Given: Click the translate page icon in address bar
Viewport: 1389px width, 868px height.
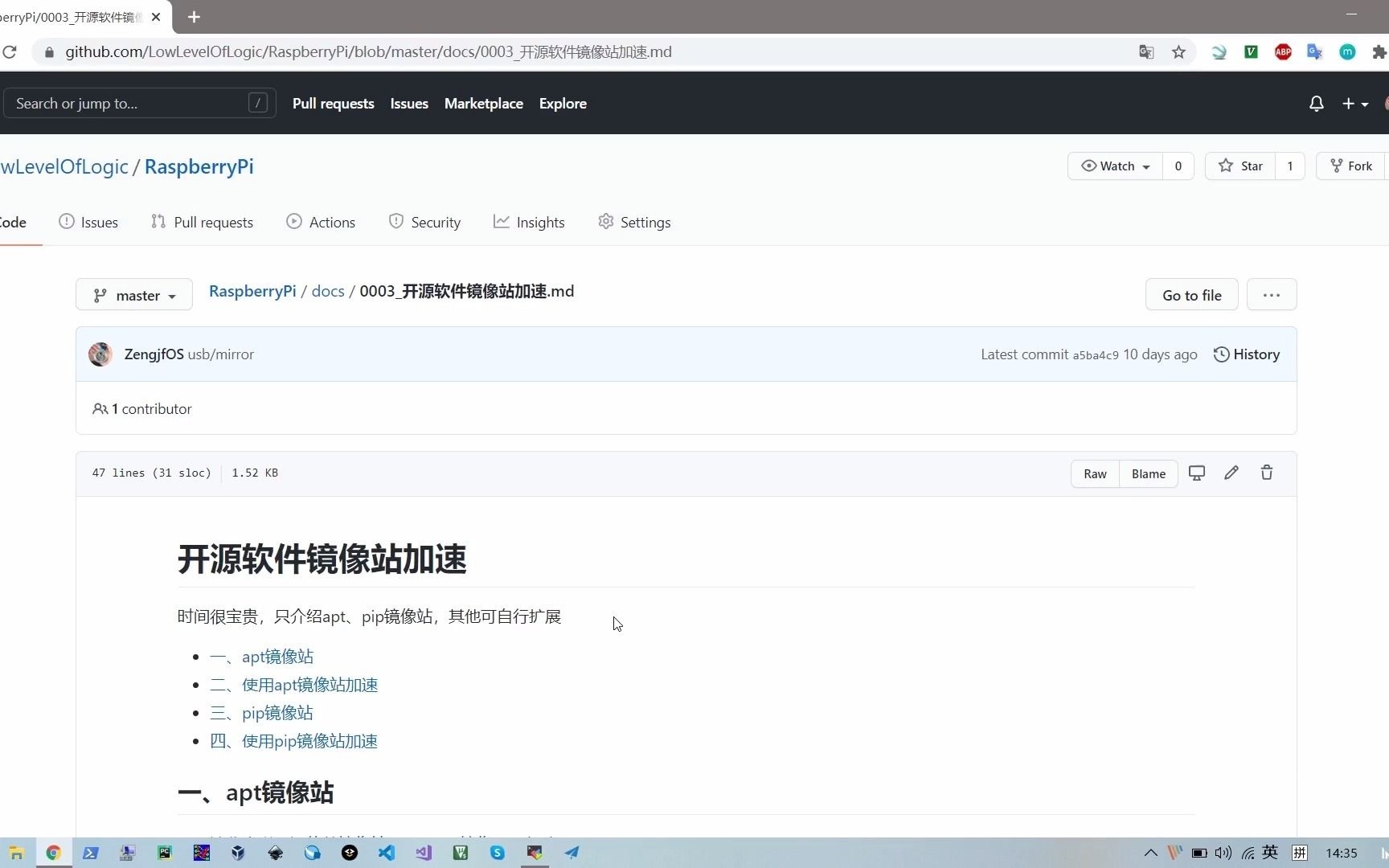Looking at the screenshot, I should (x=1146, y=52).
